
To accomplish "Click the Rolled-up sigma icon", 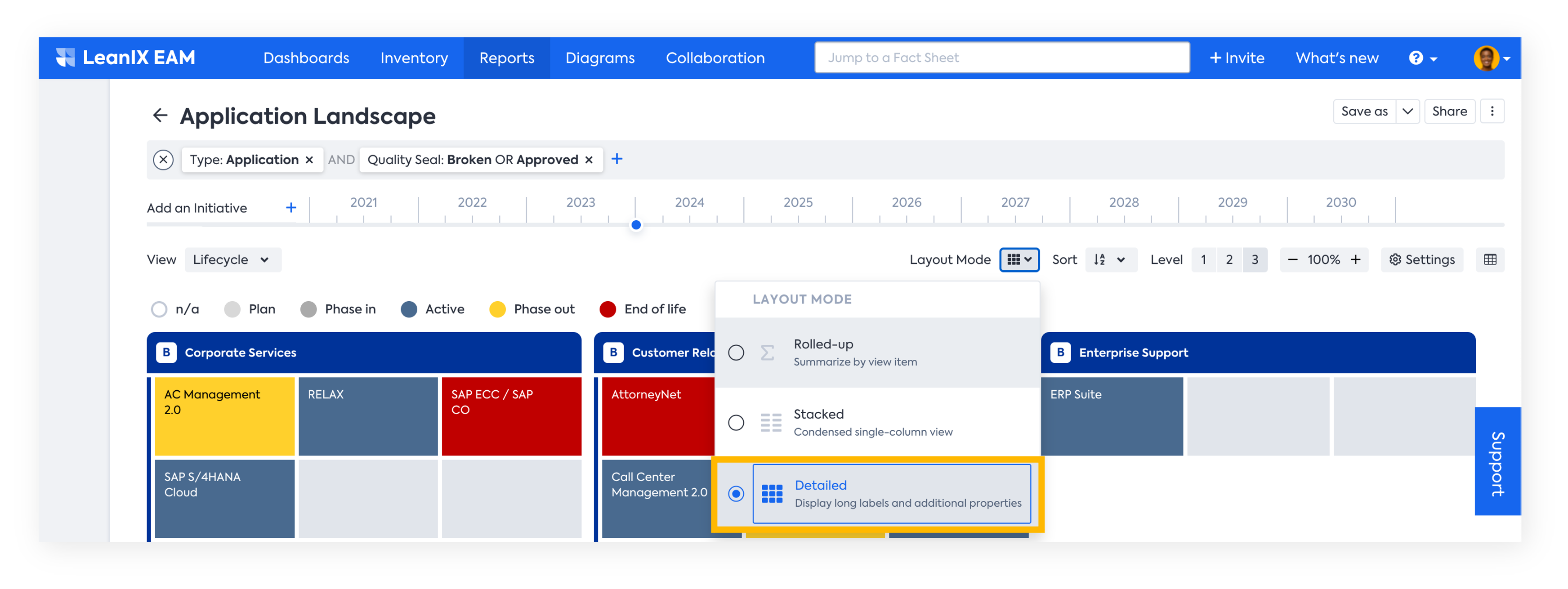I will [768, 353].
